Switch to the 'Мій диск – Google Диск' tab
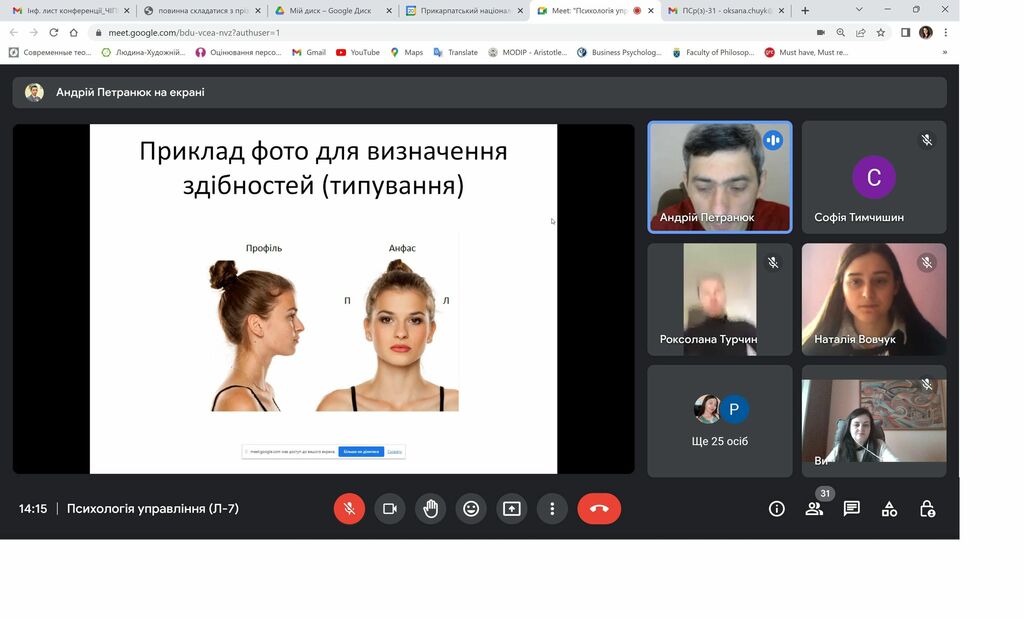Screen dimensions: 1024x619 click(x=328, y=10)
